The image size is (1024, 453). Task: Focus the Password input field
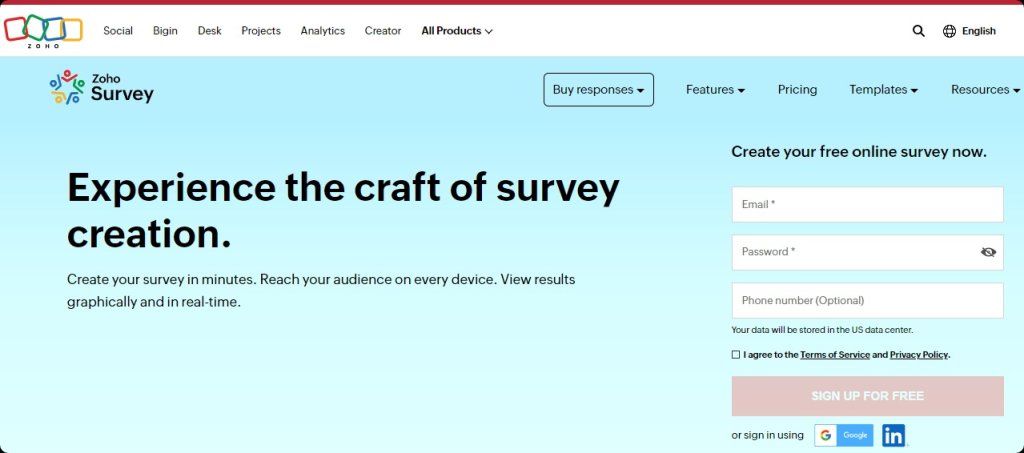point(867,252)
